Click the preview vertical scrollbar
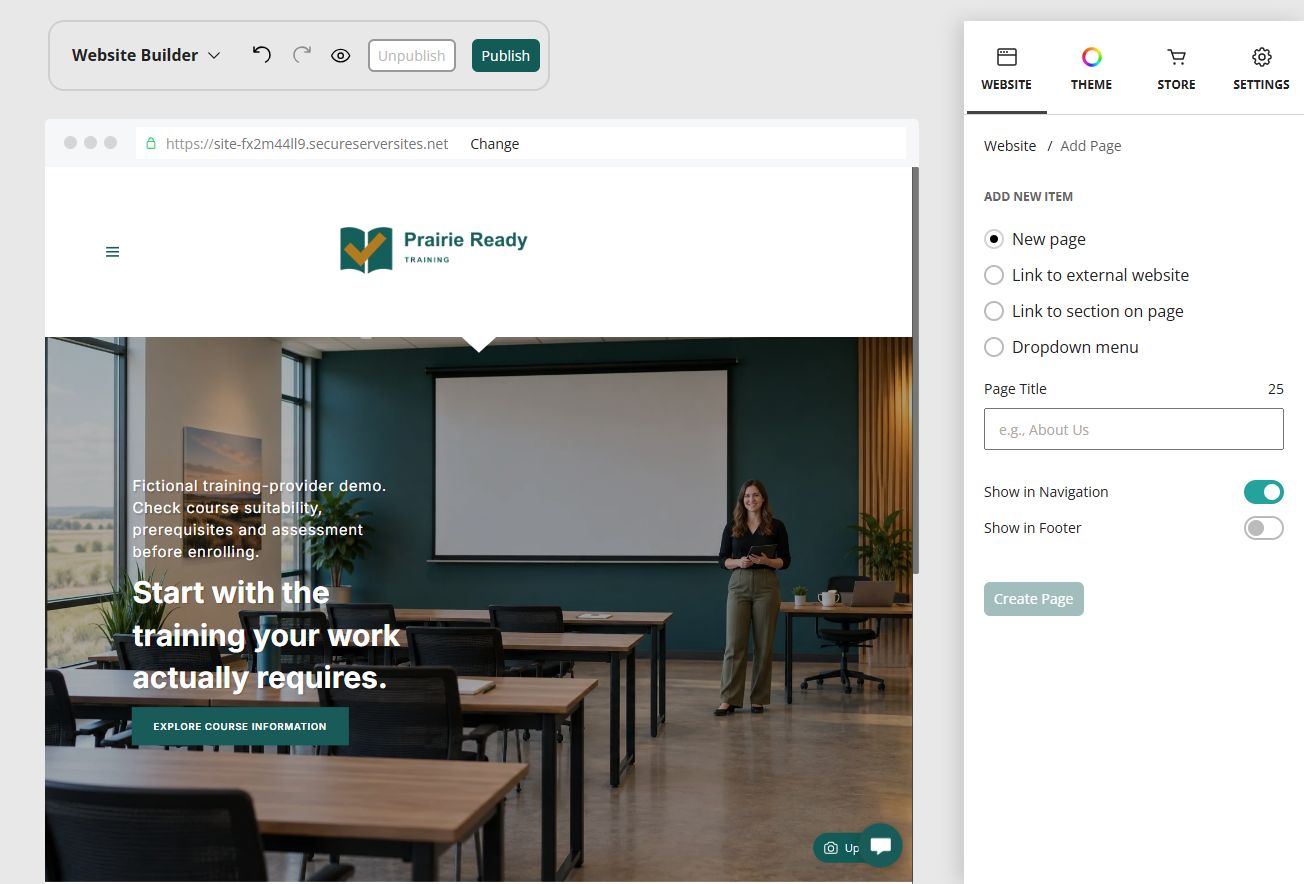The width and height of the screenshot is (1304, 884). [x=915, y=370]
